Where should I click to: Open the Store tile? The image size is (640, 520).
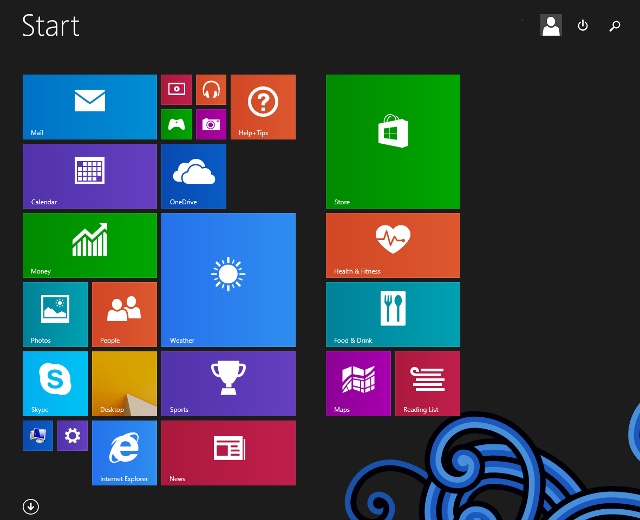(393, 142)
